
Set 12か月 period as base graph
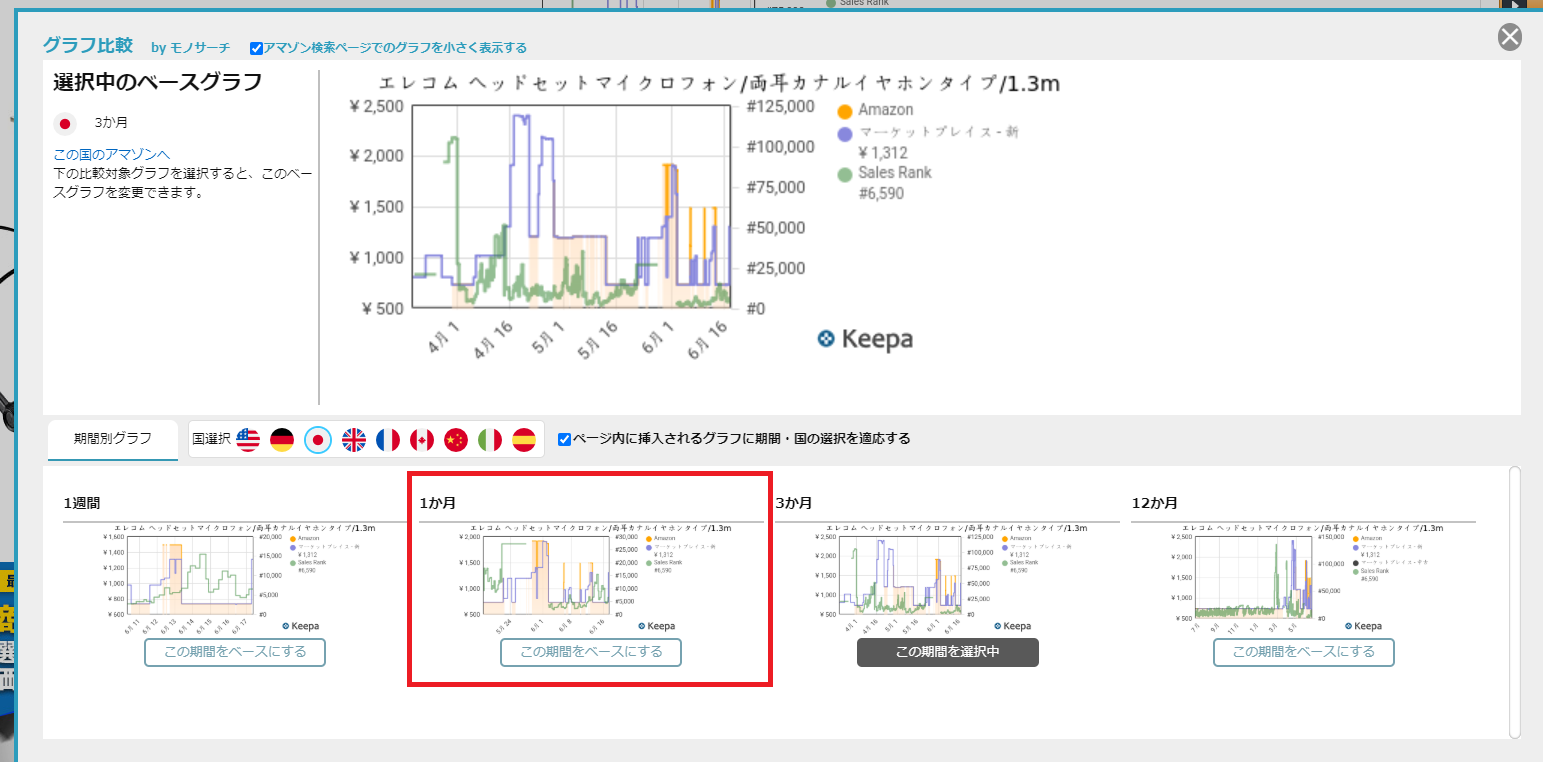tap(1304, 652)
